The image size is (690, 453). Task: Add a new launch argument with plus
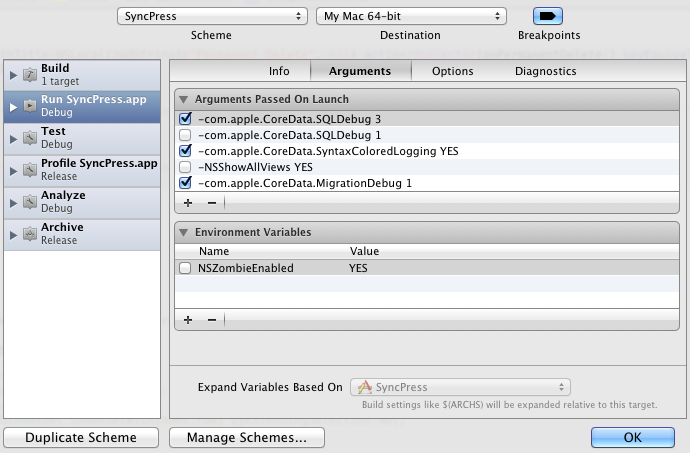[188, 203]
